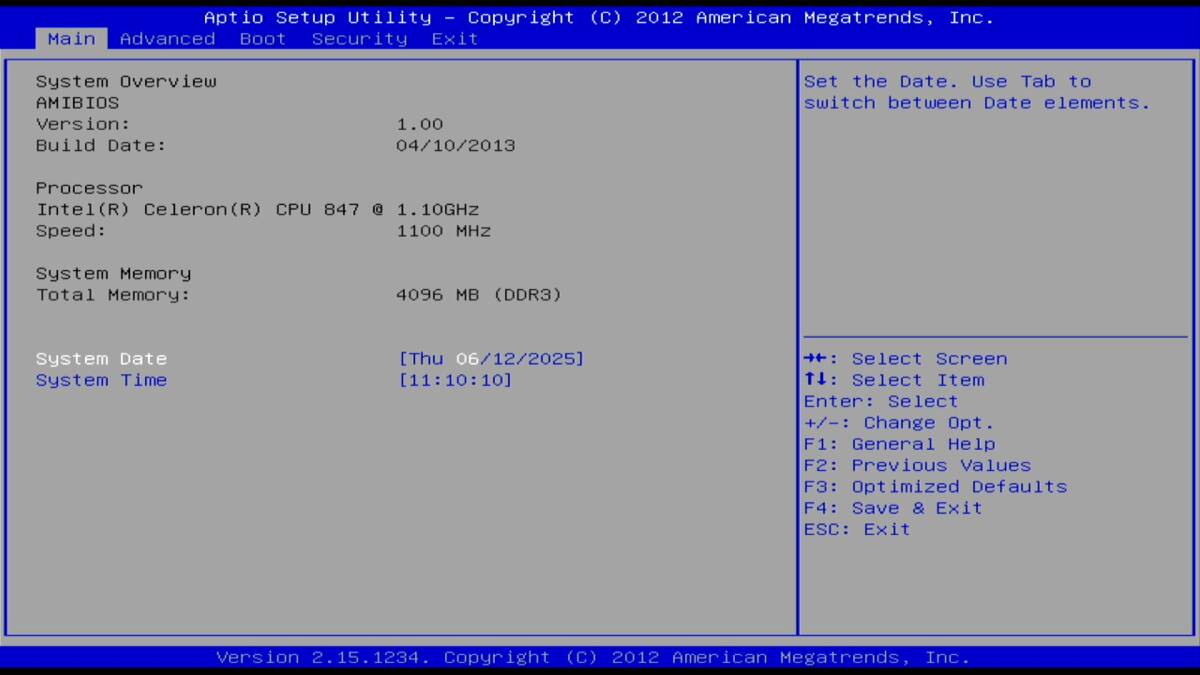Select the System Date label
1200x675 pixels.
tap(101, 359)
